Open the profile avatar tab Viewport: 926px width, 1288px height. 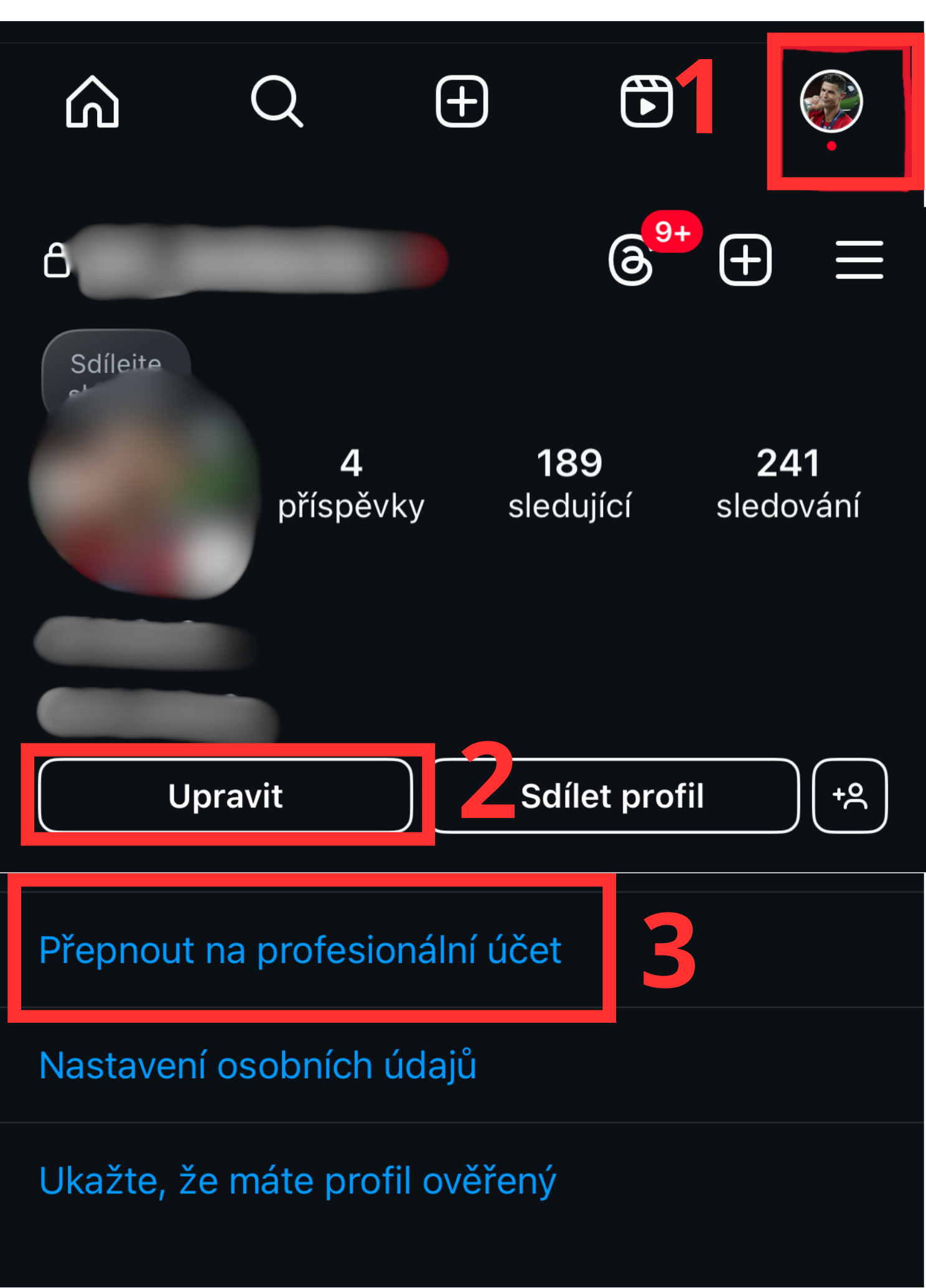tap(831, 101)
